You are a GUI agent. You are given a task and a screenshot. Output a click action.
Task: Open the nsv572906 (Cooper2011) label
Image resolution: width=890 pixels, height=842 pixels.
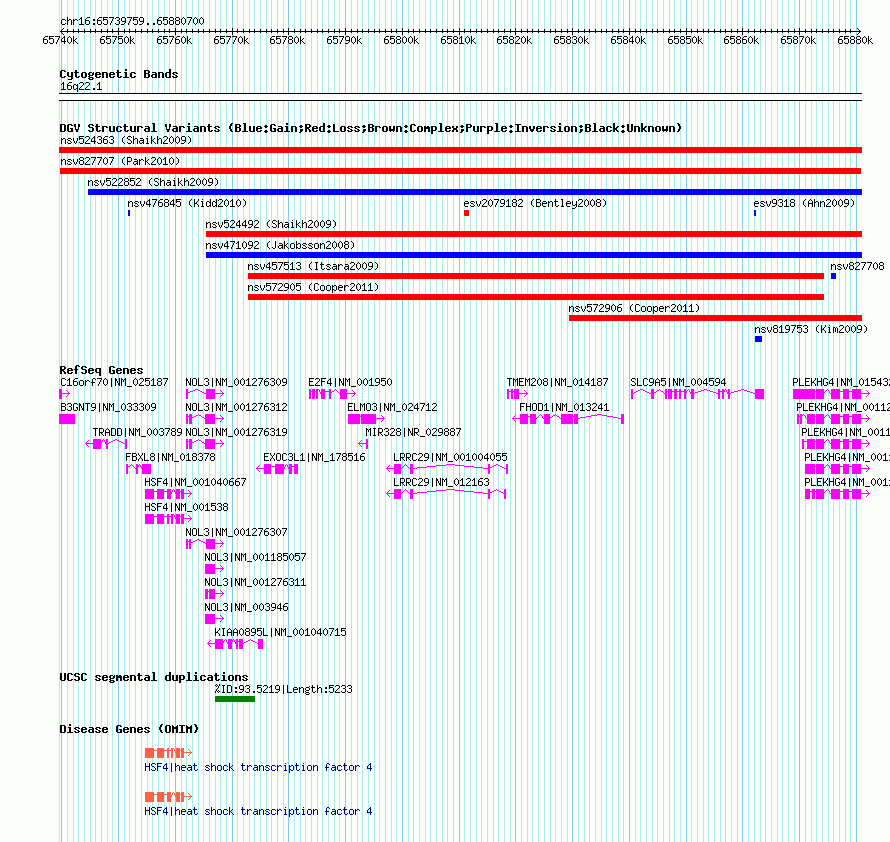point(634,308)
